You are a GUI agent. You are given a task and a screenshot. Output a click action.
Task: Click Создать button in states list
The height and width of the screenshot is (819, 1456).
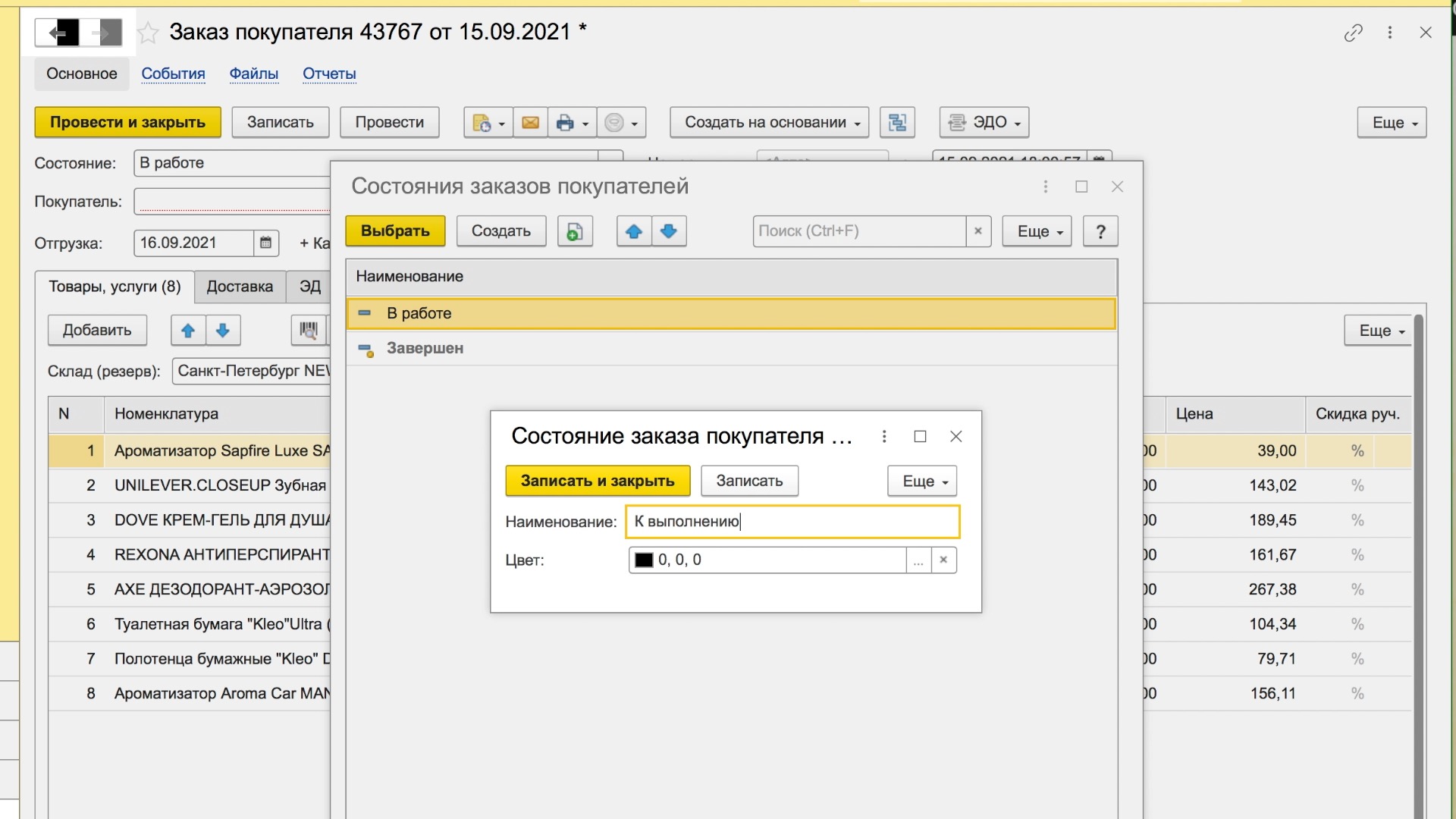tap(501, 231)
